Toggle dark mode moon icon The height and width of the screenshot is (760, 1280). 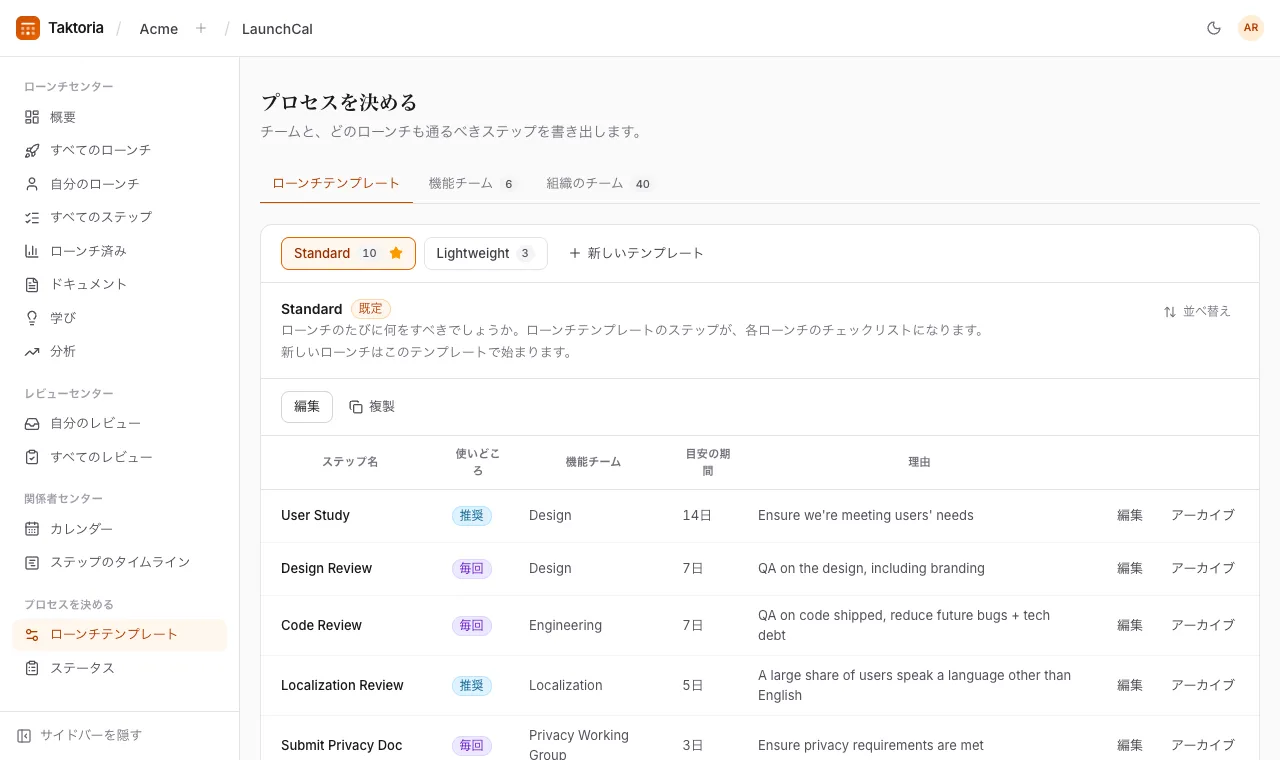pos(1214,28)
